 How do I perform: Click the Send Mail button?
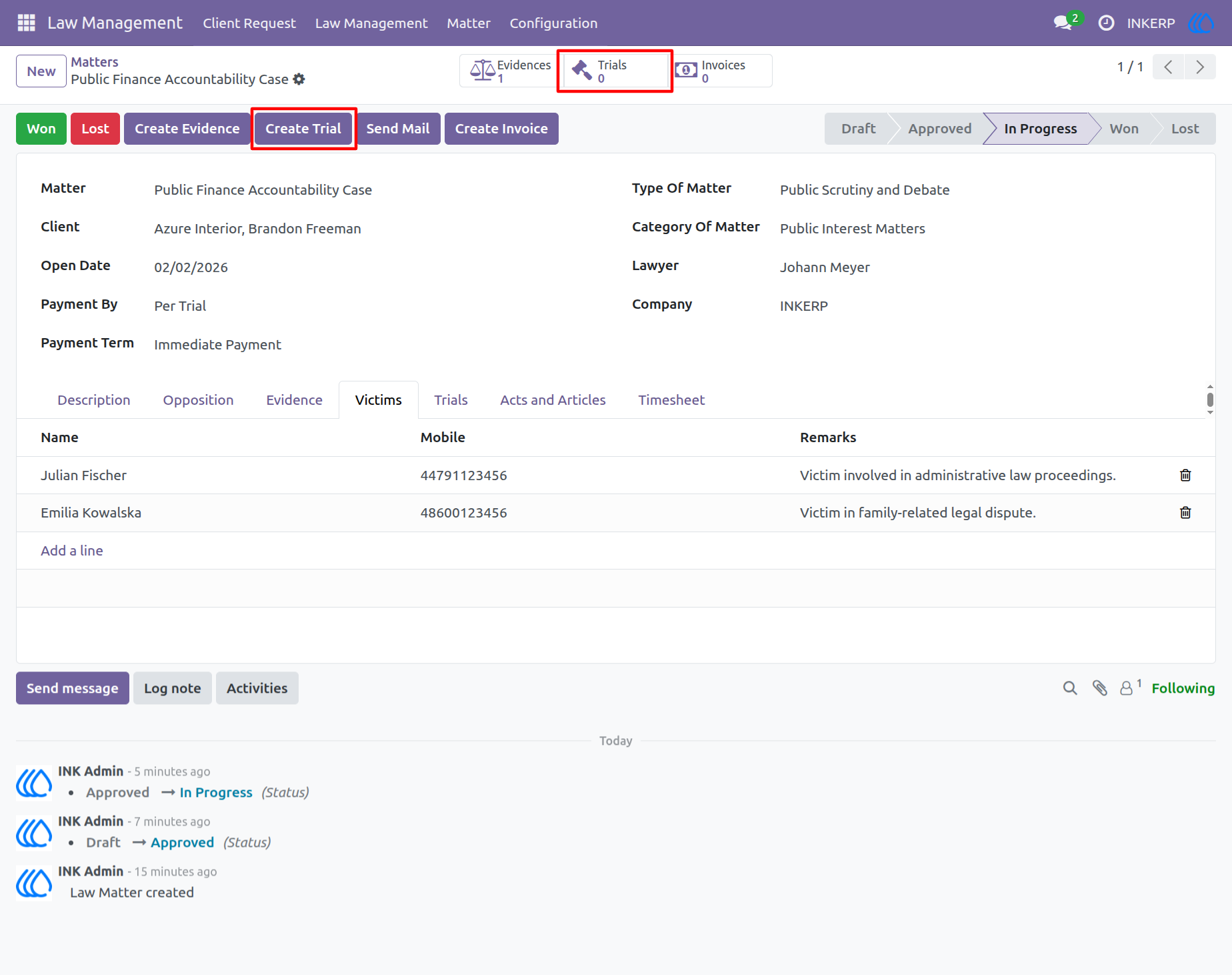pos(398,129)
